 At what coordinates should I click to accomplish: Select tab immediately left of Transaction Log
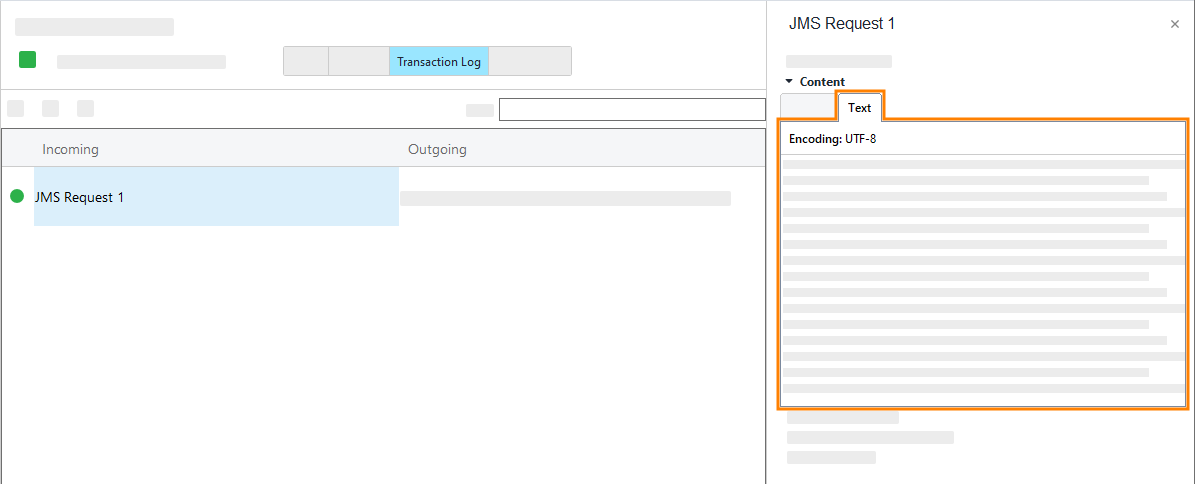(358, 62)
